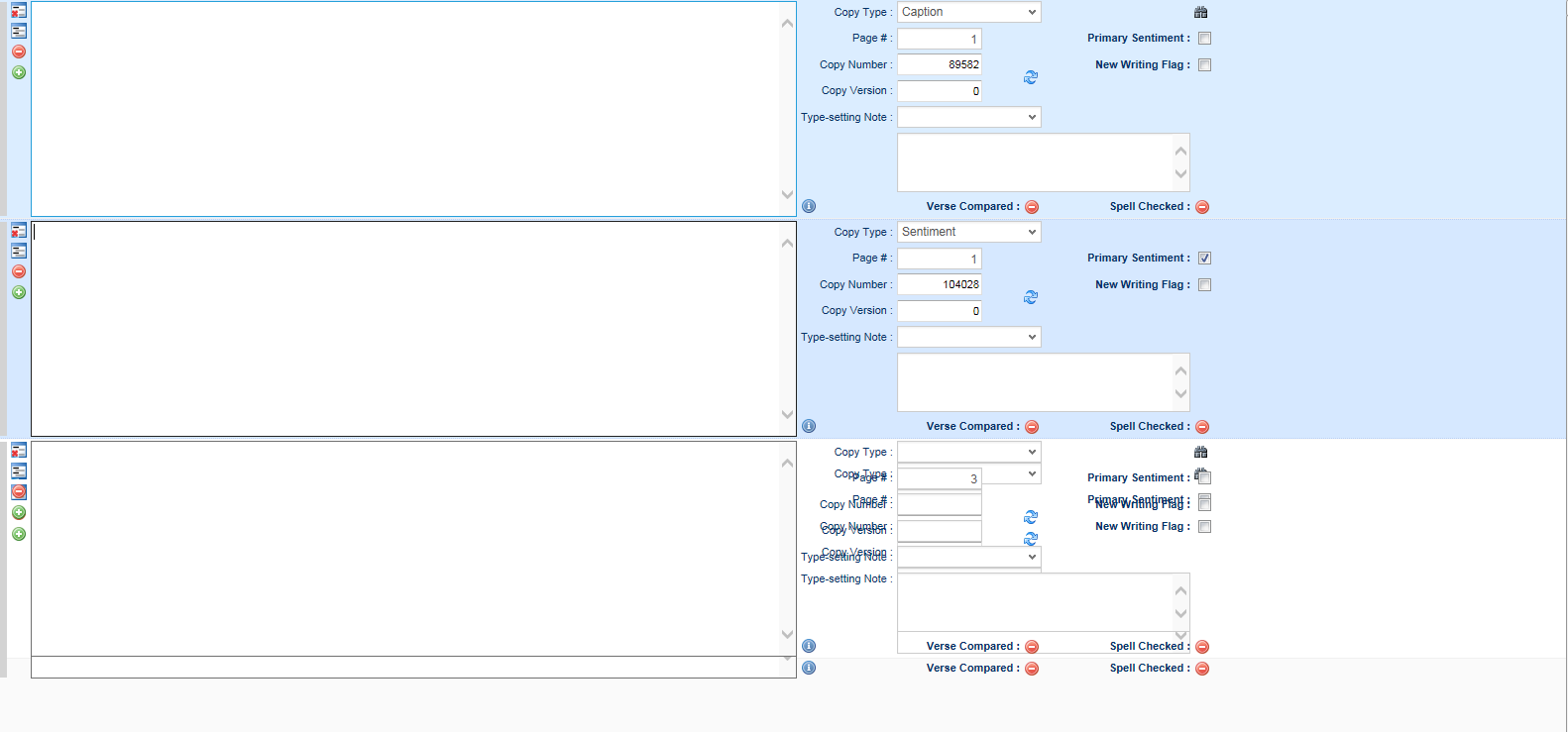Viewport: 1568px width, 732px height.
Task: Uncheck Primary Sentiment in Sentiment row
Action: (x=1204, y=259)
